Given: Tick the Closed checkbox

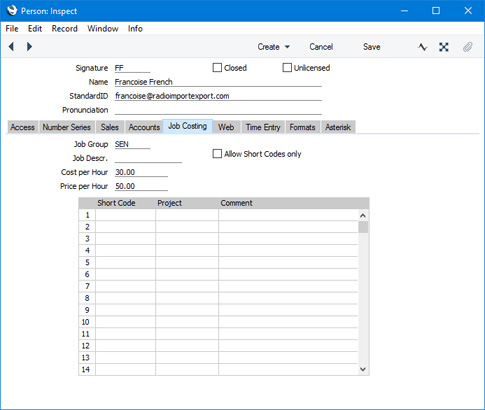Looking at the screenshot, I should click(217, 68).
